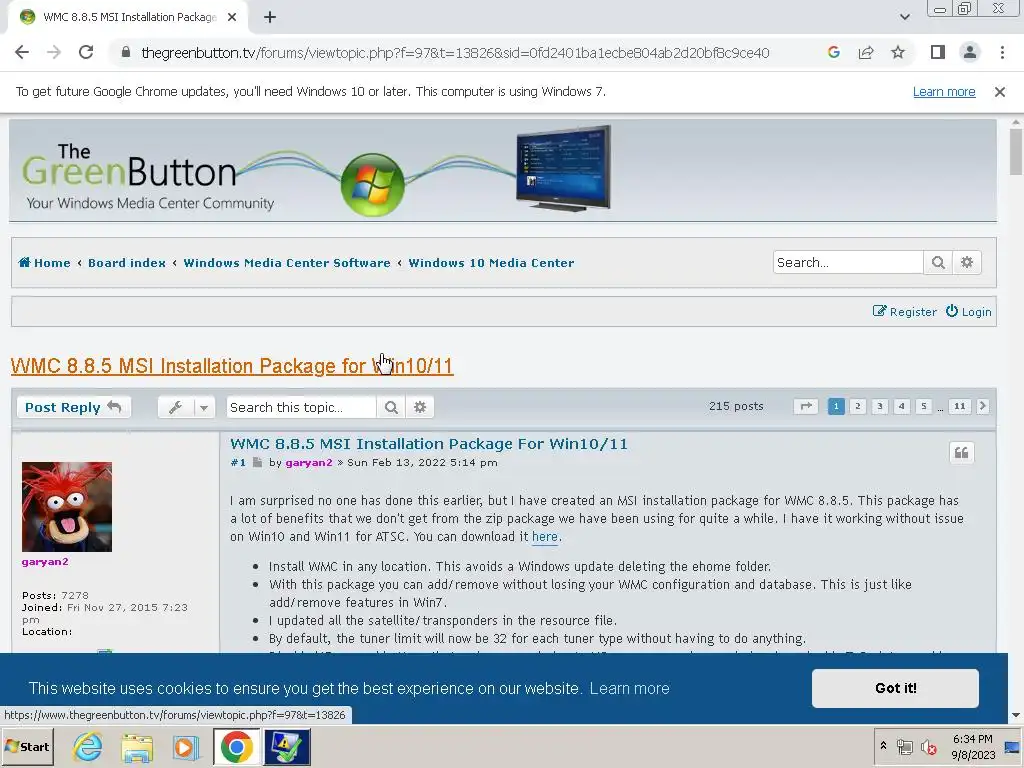The image size is (1024, 768).
Task: Follow the download 'here' link
Action: coord(545,537)
